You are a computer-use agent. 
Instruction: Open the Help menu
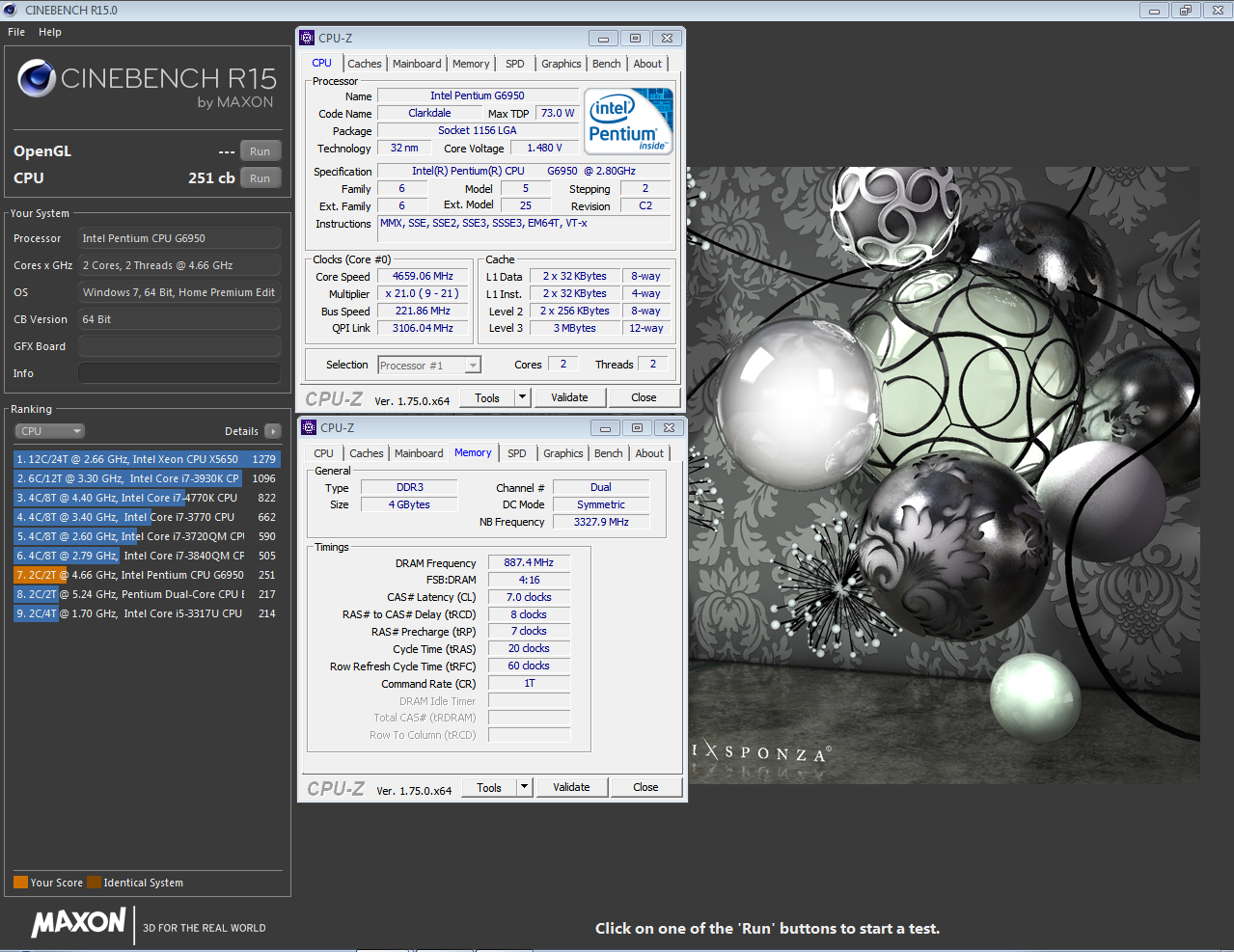[50, 32]
